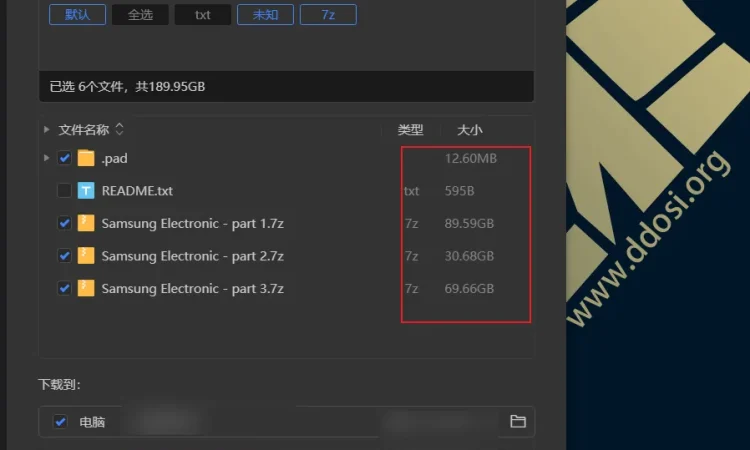Click the part 1.7z archive icon
The height and width of the screenshot is (450, 750).
[x=86, y=223]
